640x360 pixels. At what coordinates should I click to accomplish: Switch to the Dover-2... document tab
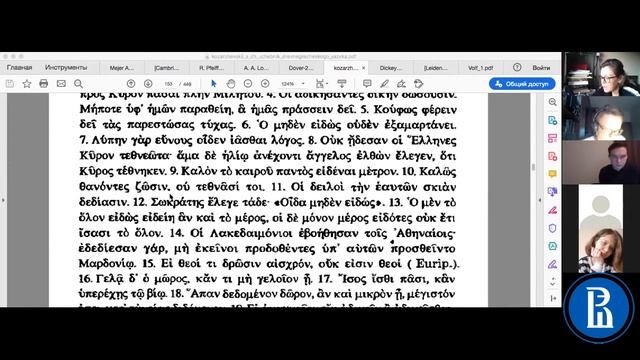[301, 68]
